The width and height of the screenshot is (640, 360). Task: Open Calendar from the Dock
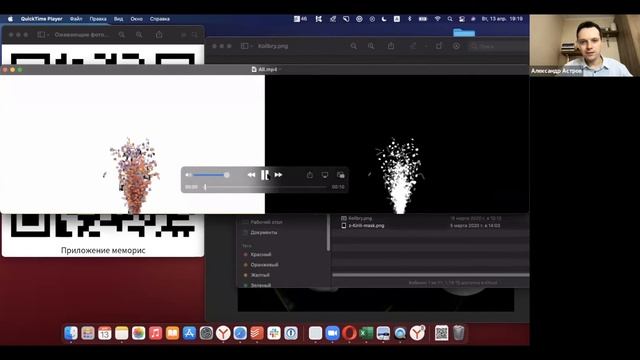click(104, 333)
